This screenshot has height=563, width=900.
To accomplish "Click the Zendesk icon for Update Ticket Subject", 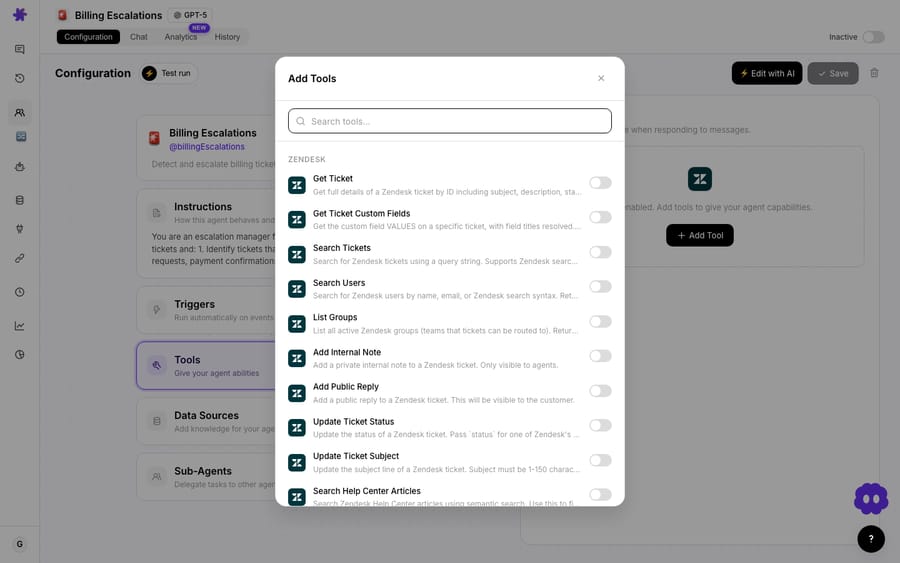I will point(297,463).
